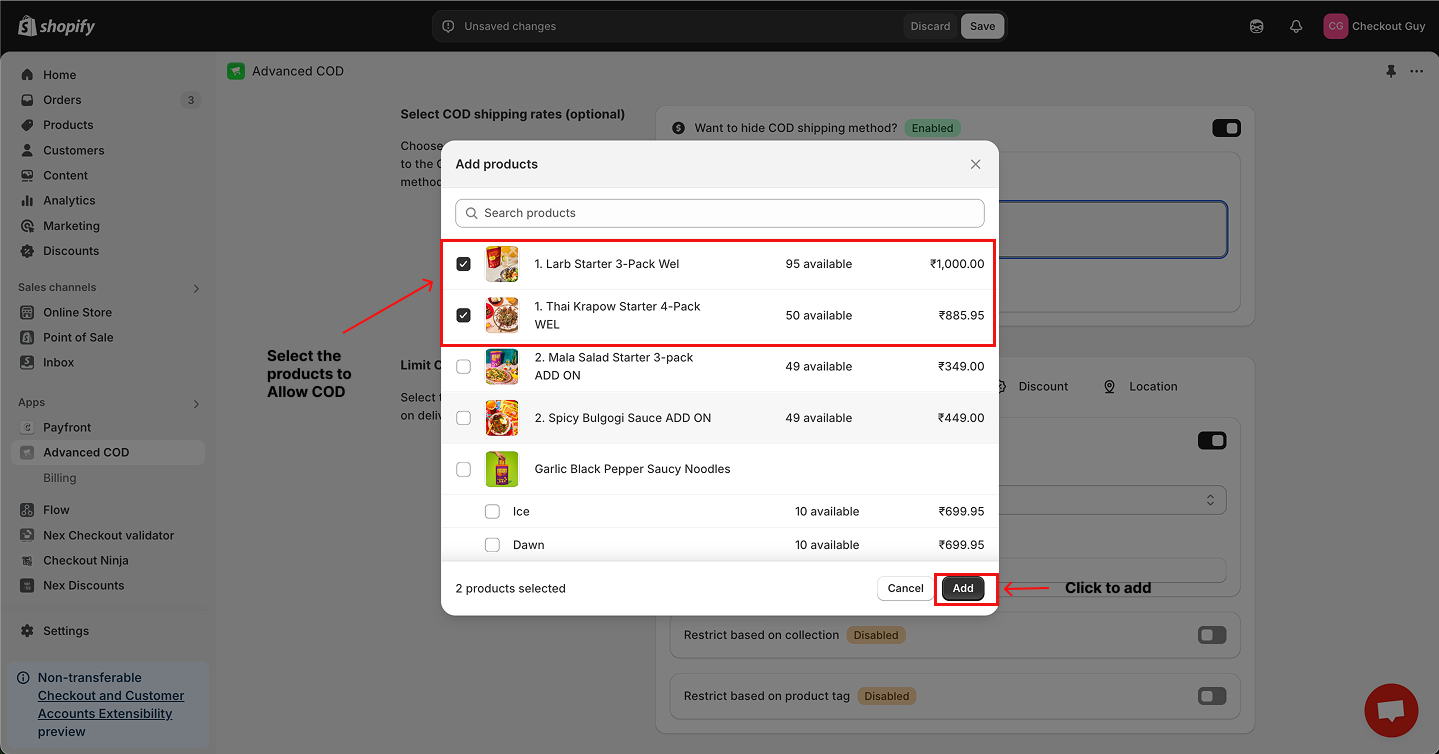Screen dimensions: 1439x754
Task: Open Settings from the sidebar
Action: (x=65, y=631)
